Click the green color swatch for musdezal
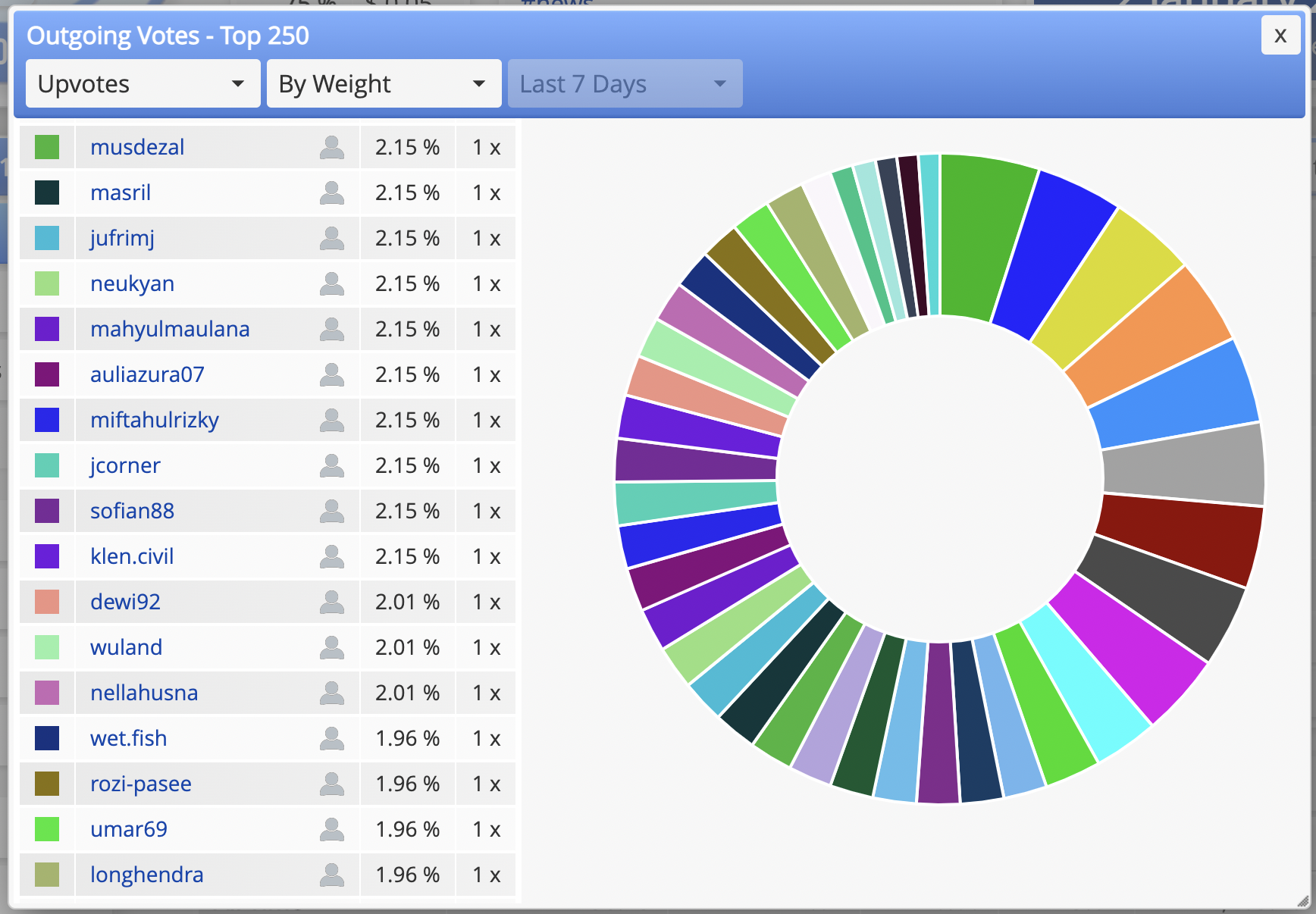The image size is (1316, 914). pos(47,147)
